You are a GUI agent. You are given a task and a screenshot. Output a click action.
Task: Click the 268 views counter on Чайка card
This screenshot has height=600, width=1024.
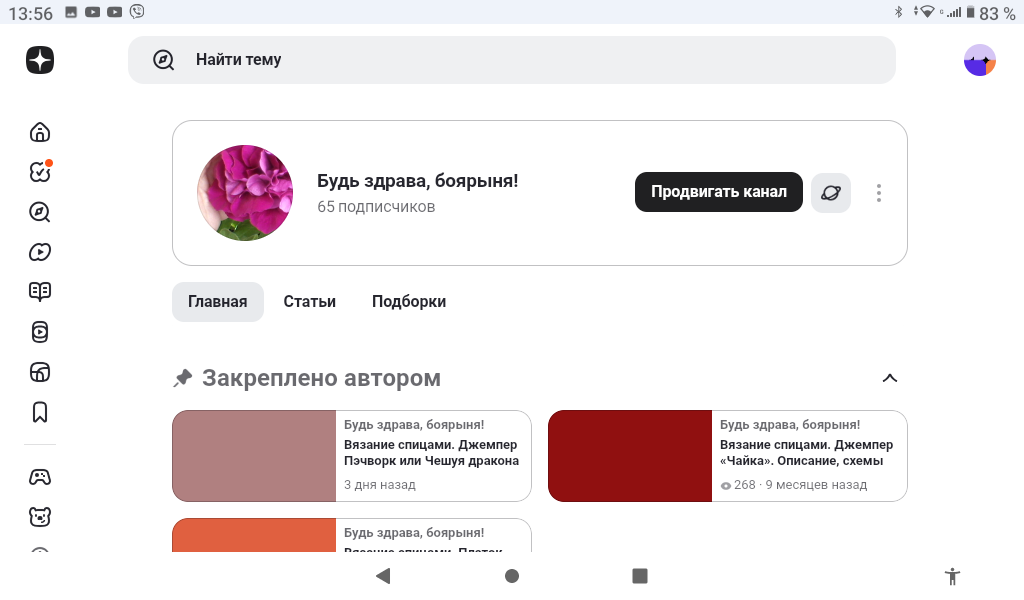[737, 485]
